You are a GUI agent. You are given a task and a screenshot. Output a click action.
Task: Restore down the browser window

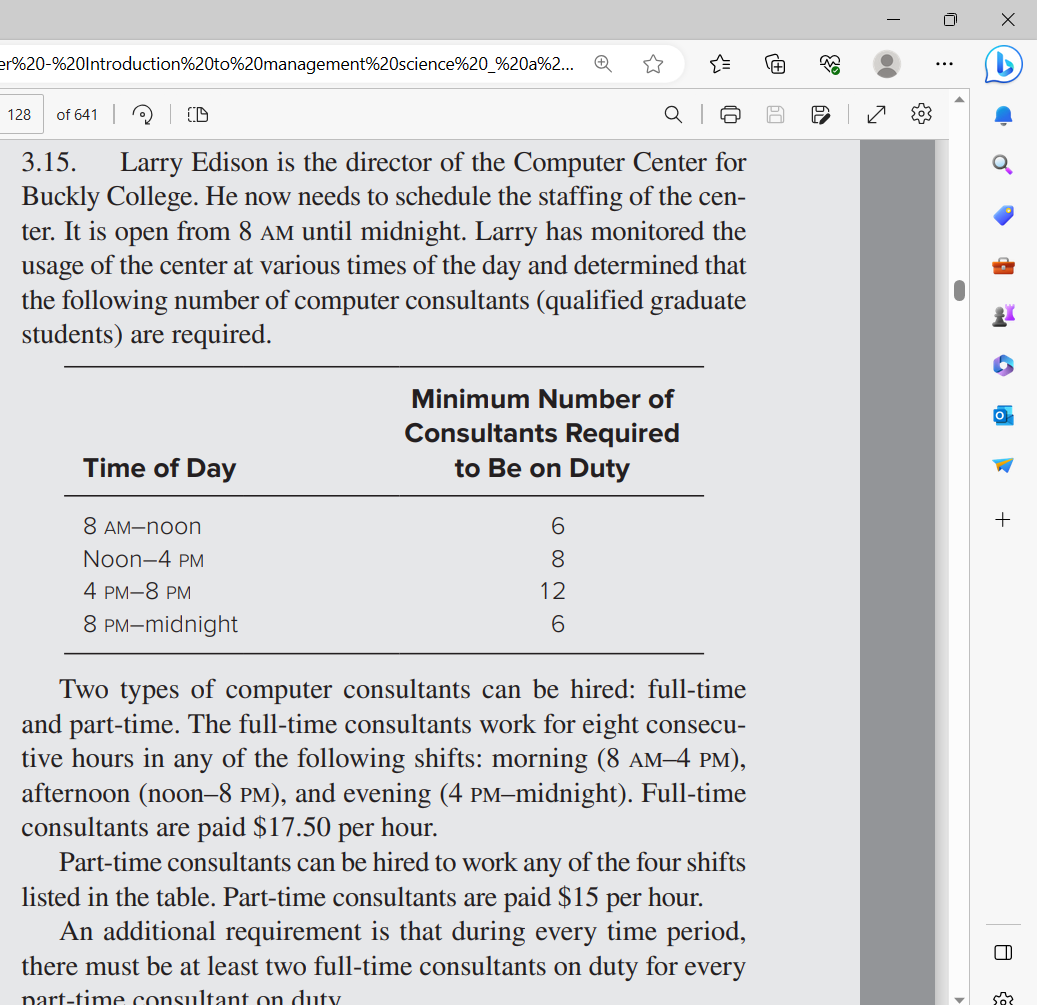[x=950, y=19]
